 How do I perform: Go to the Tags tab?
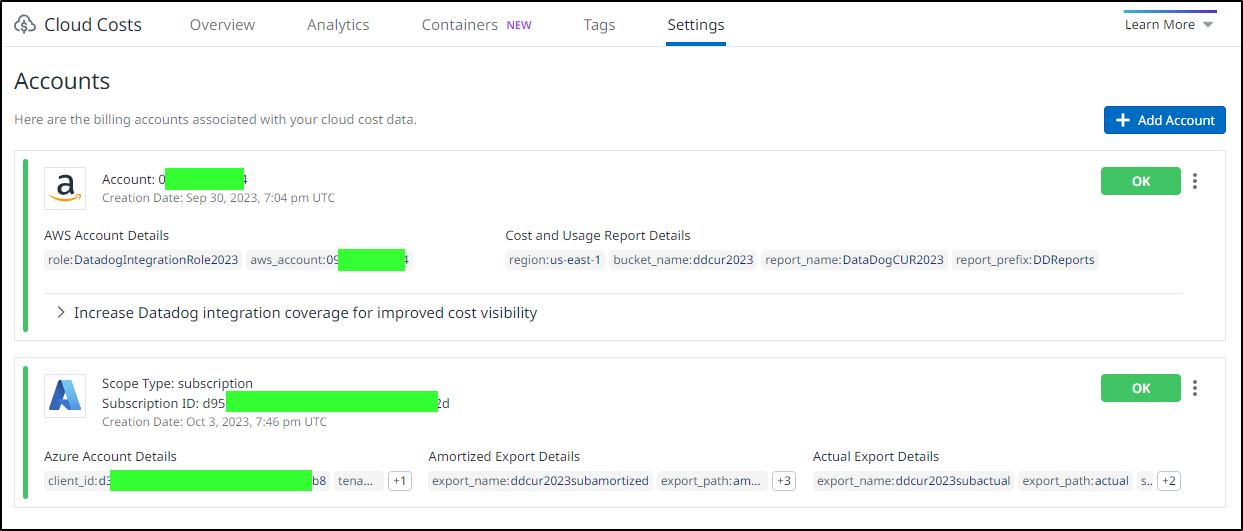(599, 25)
